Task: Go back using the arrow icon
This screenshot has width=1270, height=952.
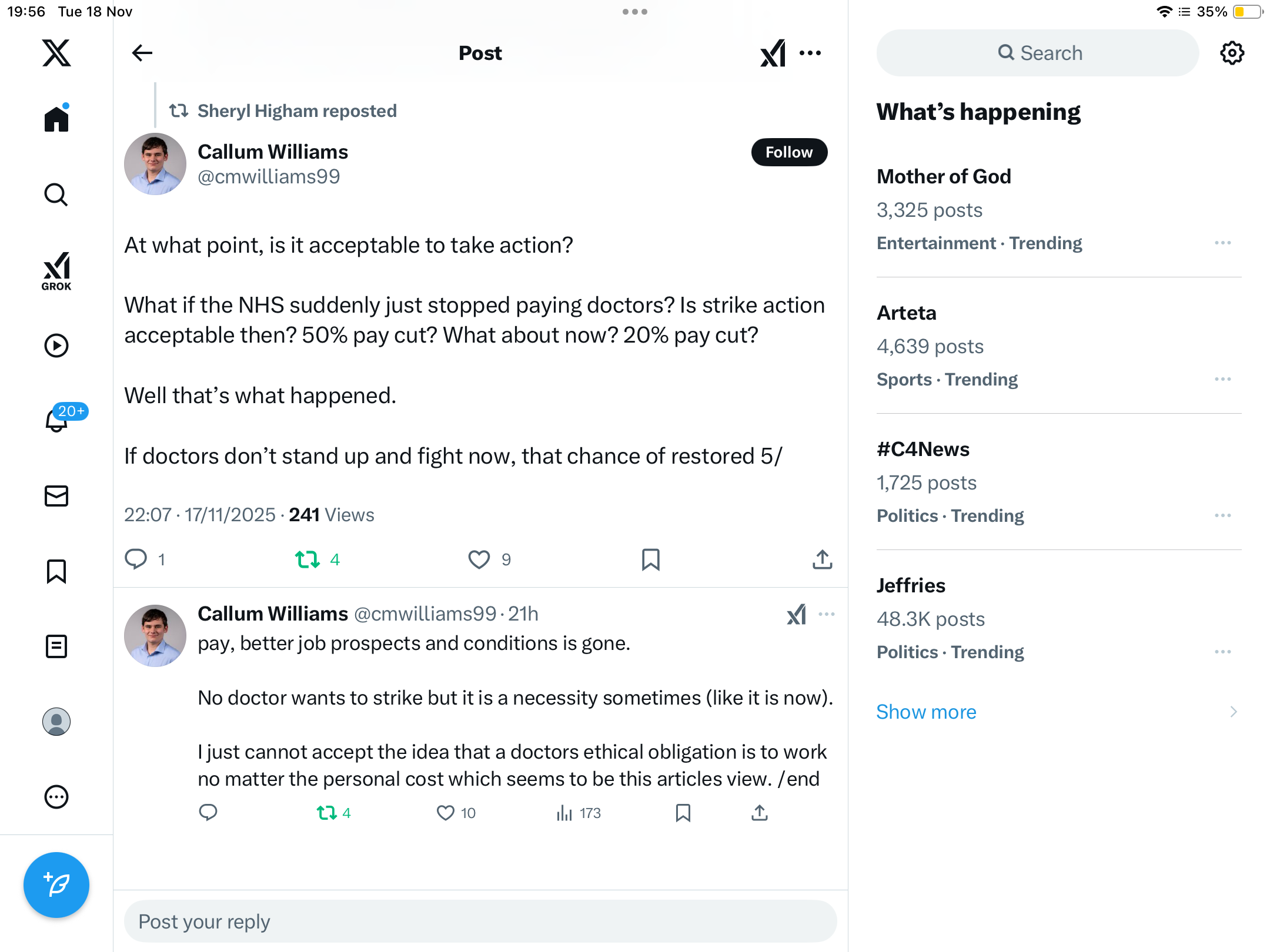Action: click(142, 53)
